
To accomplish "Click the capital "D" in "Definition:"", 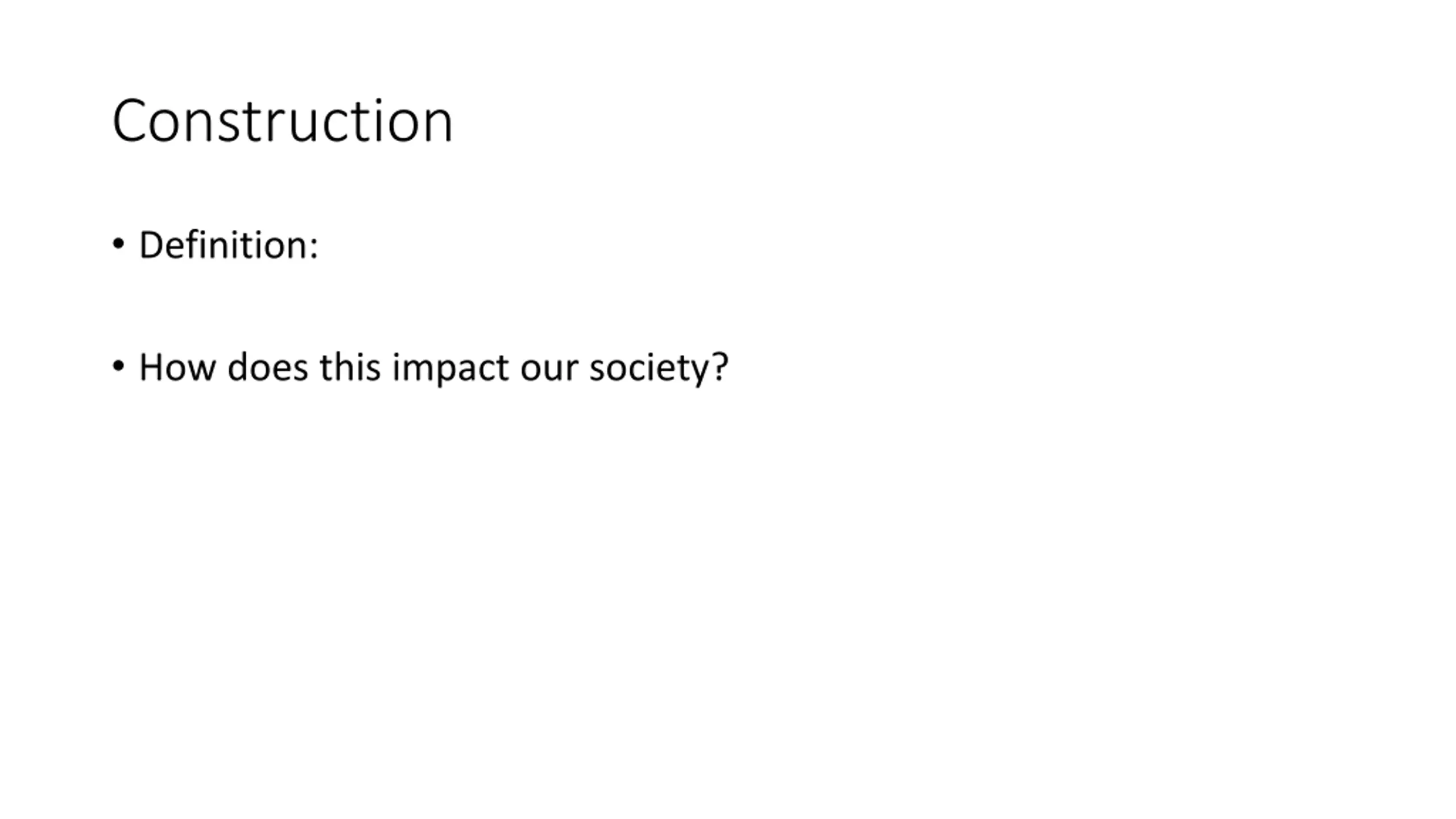I will click(x=151, y=245).
